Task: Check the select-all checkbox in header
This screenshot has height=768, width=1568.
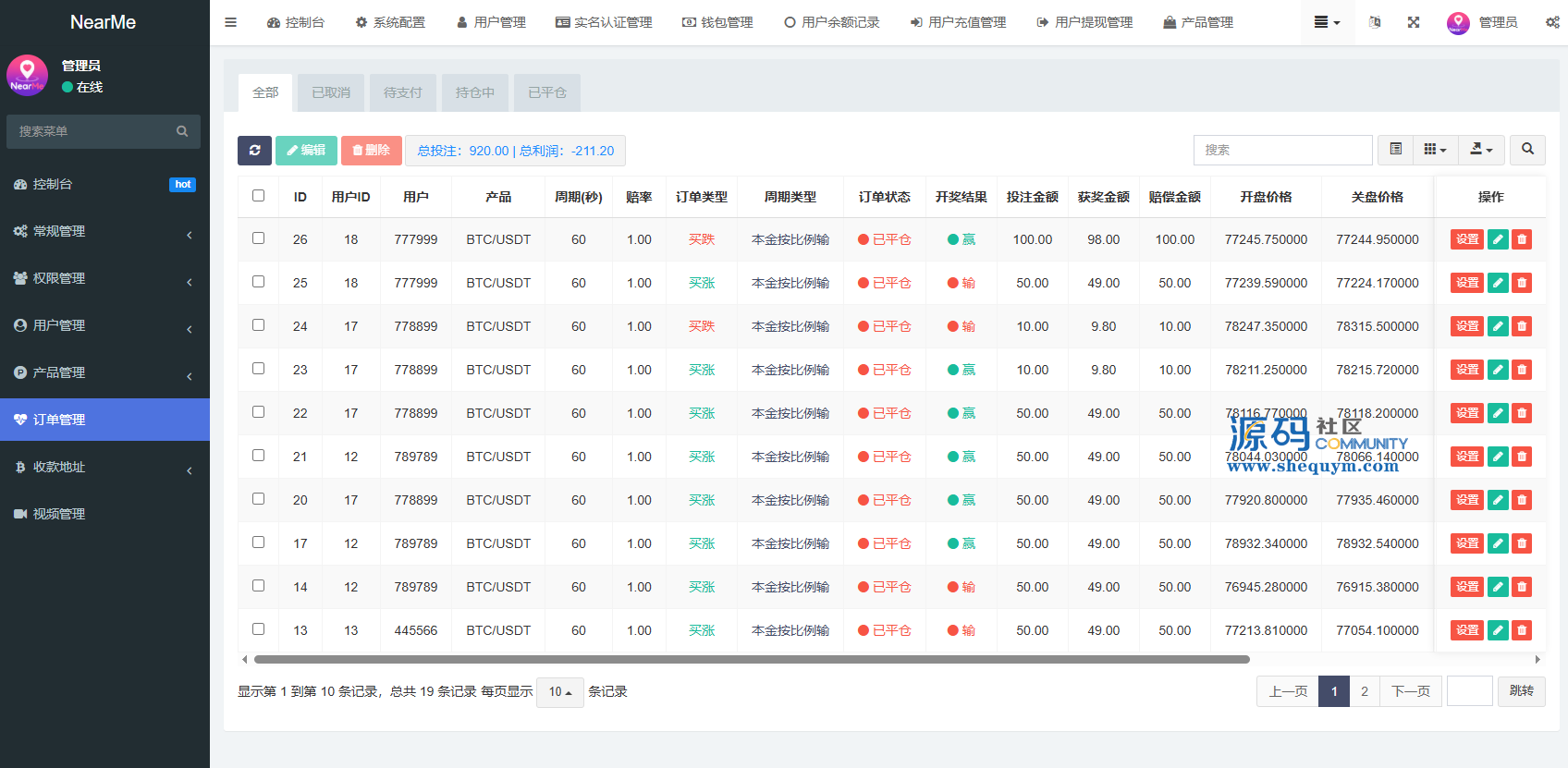Action: [x=258, y=196]
